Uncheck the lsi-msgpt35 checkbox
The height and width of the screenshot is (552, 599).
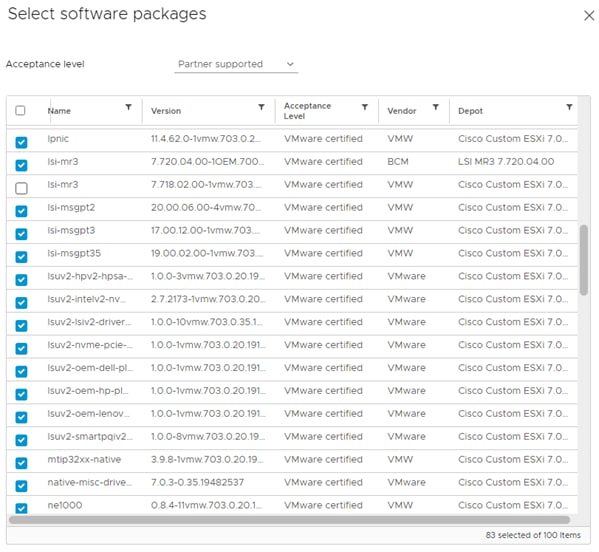tap(21, 257)
